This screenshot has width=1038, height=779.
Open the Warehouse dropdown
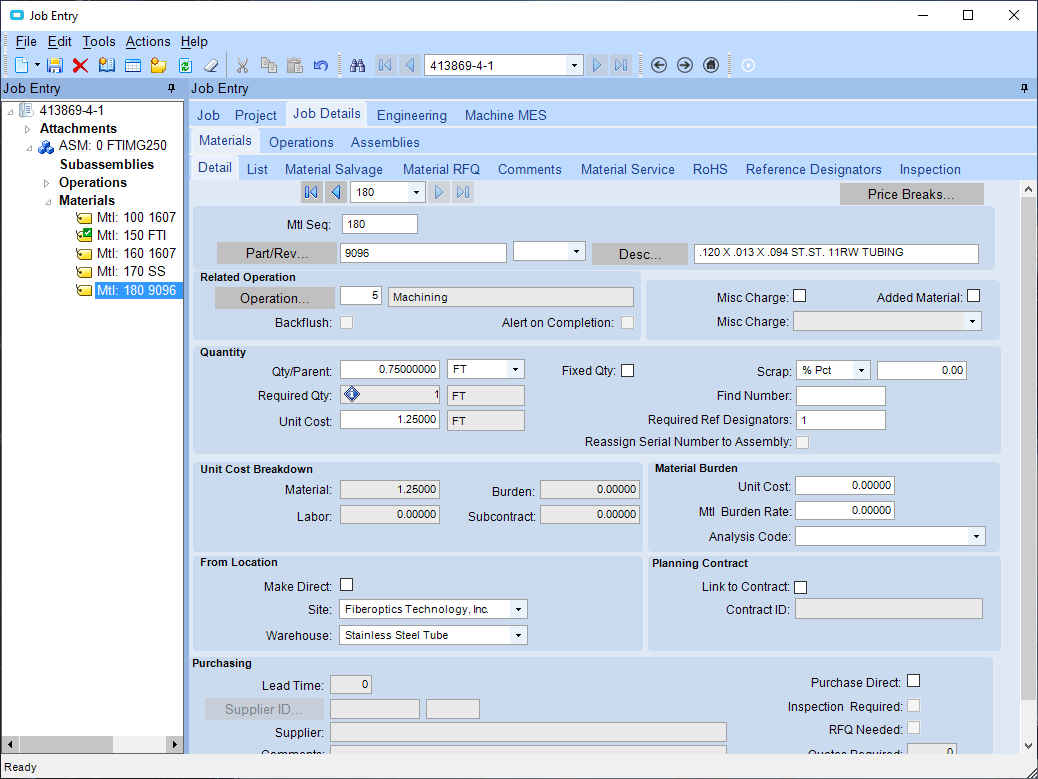[518, 635]
